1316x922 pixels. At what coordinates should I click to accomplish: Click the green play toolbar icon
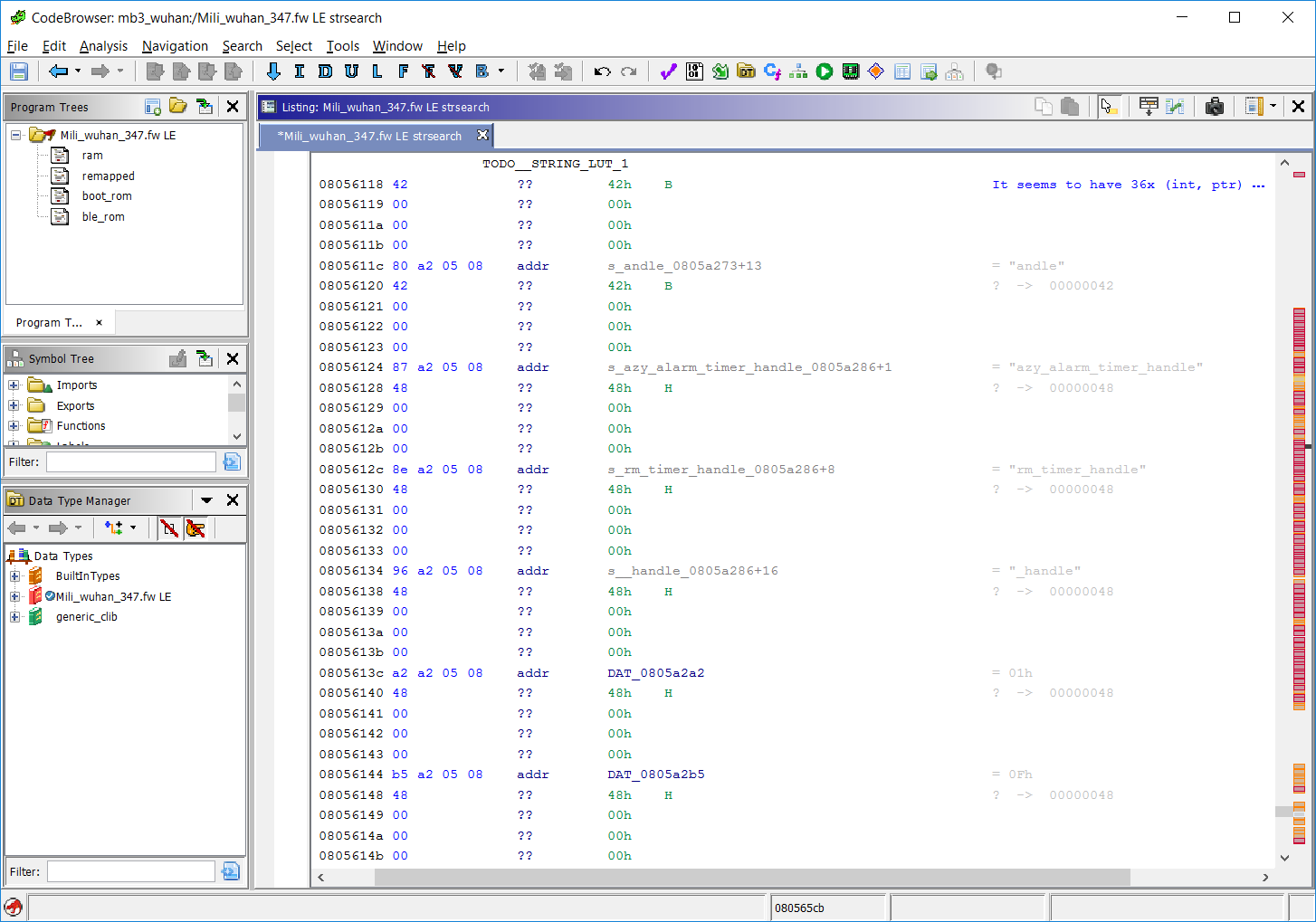coord(825,71)
